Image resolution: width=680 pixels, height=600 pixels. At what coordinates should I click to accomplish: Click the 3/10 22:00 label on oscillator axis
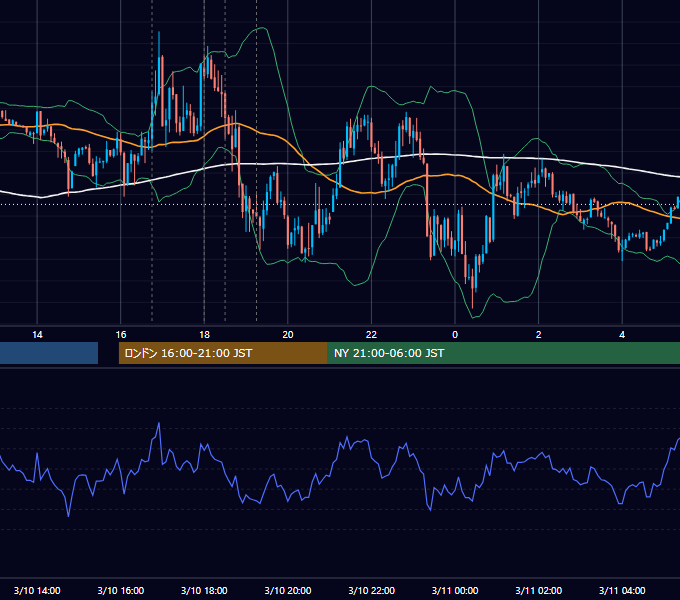(372, 590)
